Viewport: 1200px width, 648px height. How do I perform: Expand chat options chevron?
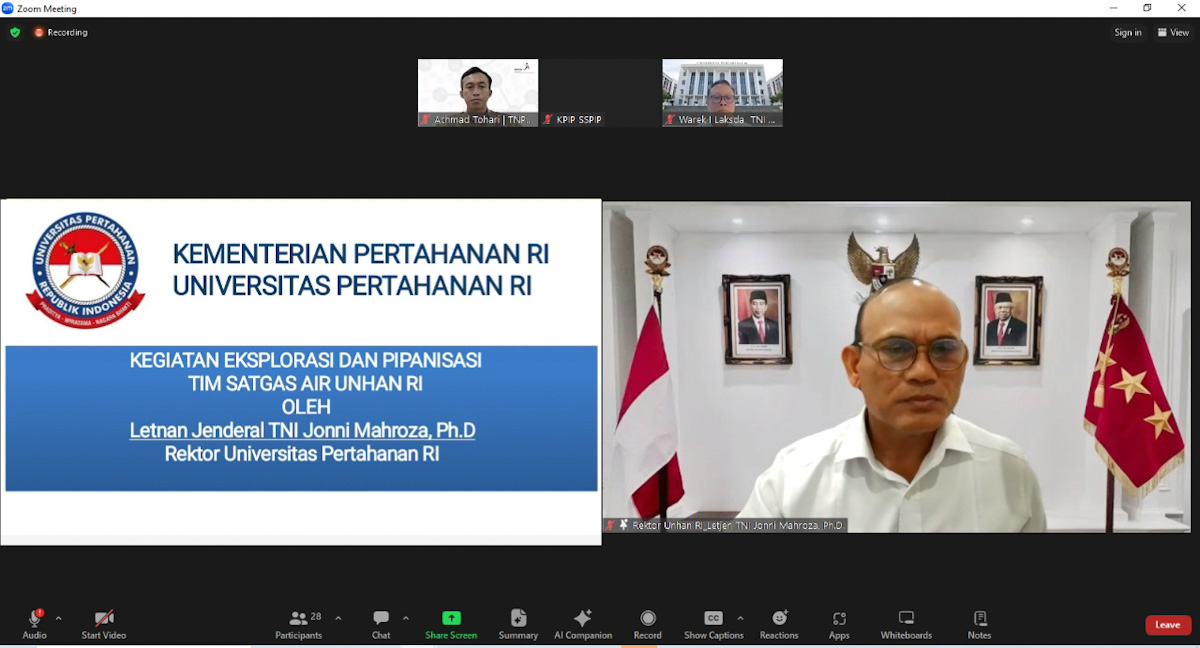[405, 618]
